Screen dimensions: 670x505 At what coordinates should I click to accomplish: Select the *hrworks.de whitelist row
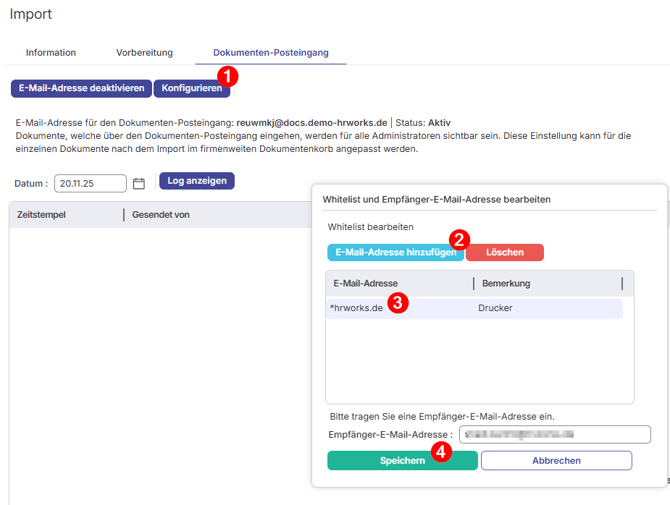(356, 308)
